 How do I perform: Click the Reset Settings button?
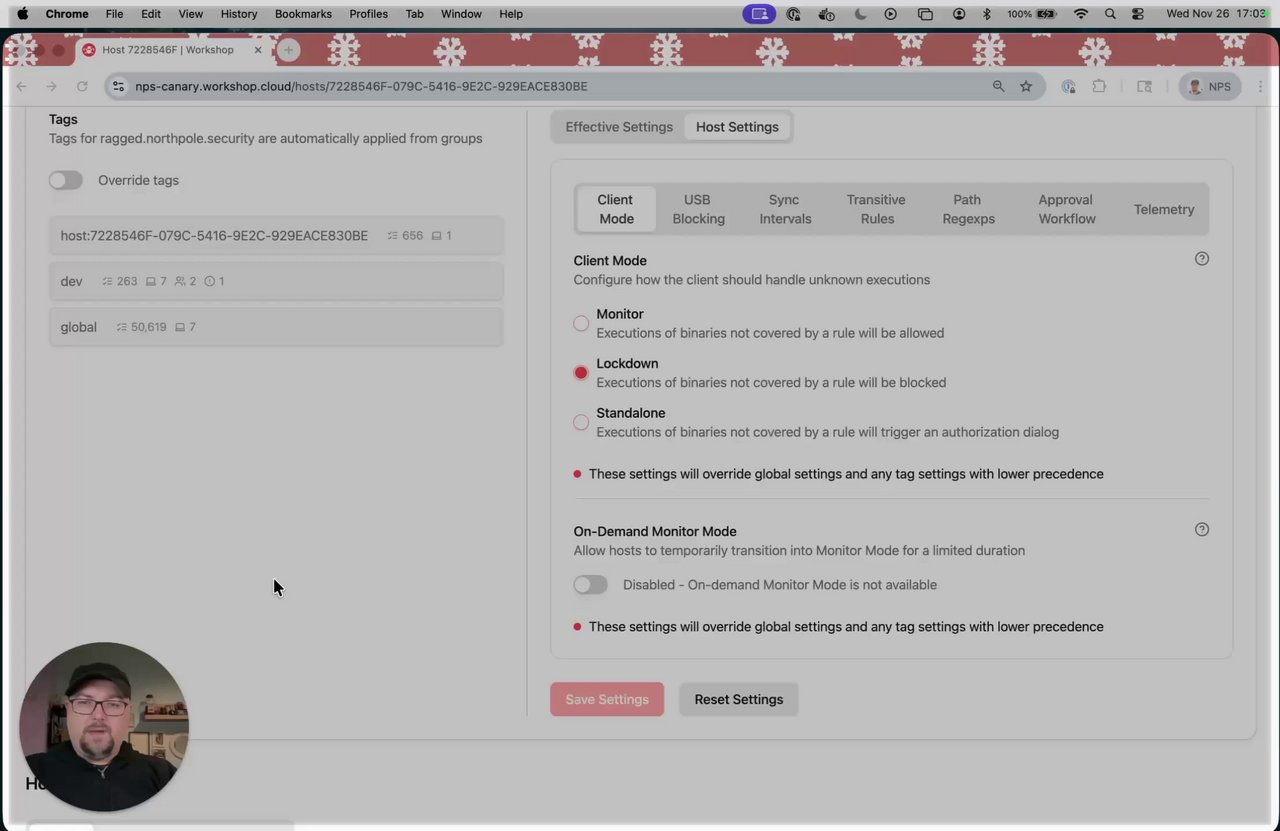(739, 699)
